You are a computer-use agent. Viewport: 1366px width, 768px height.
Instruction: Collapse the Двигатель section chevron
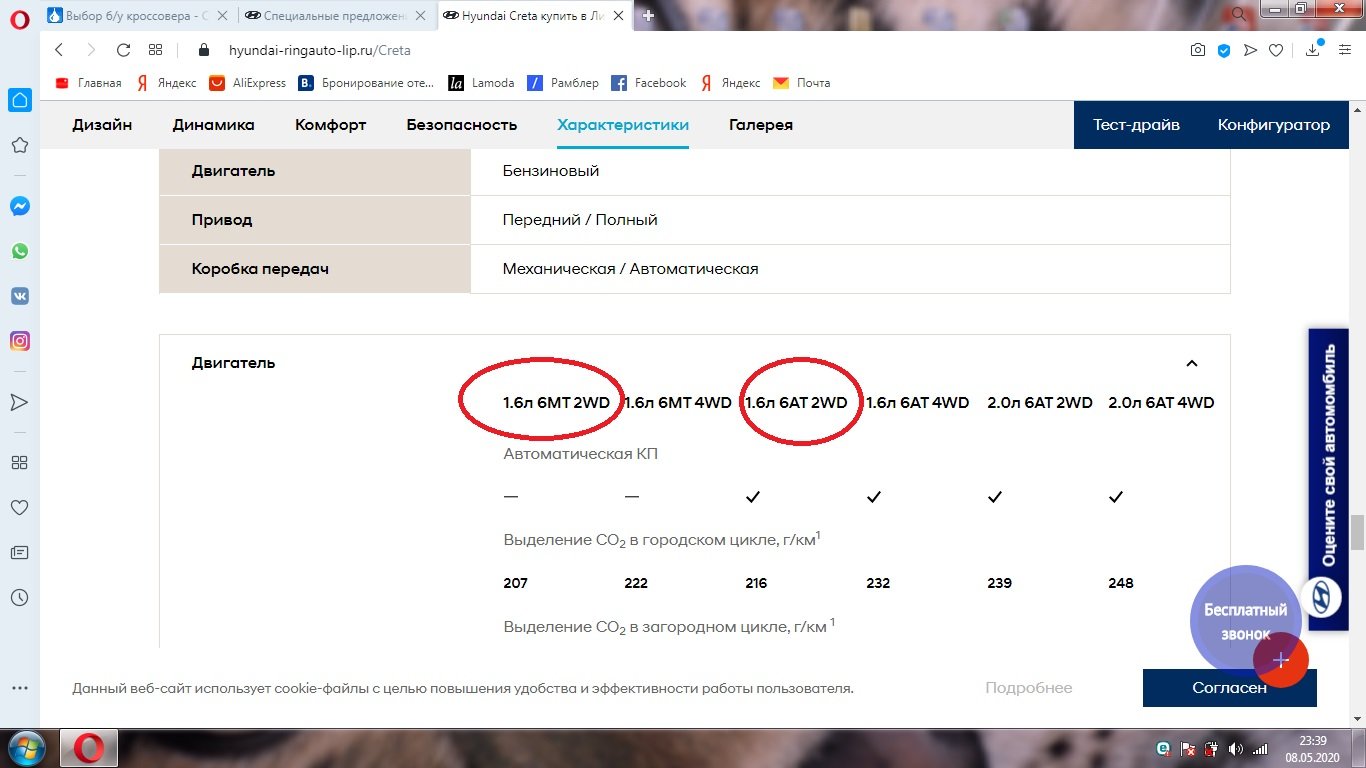1191,363
